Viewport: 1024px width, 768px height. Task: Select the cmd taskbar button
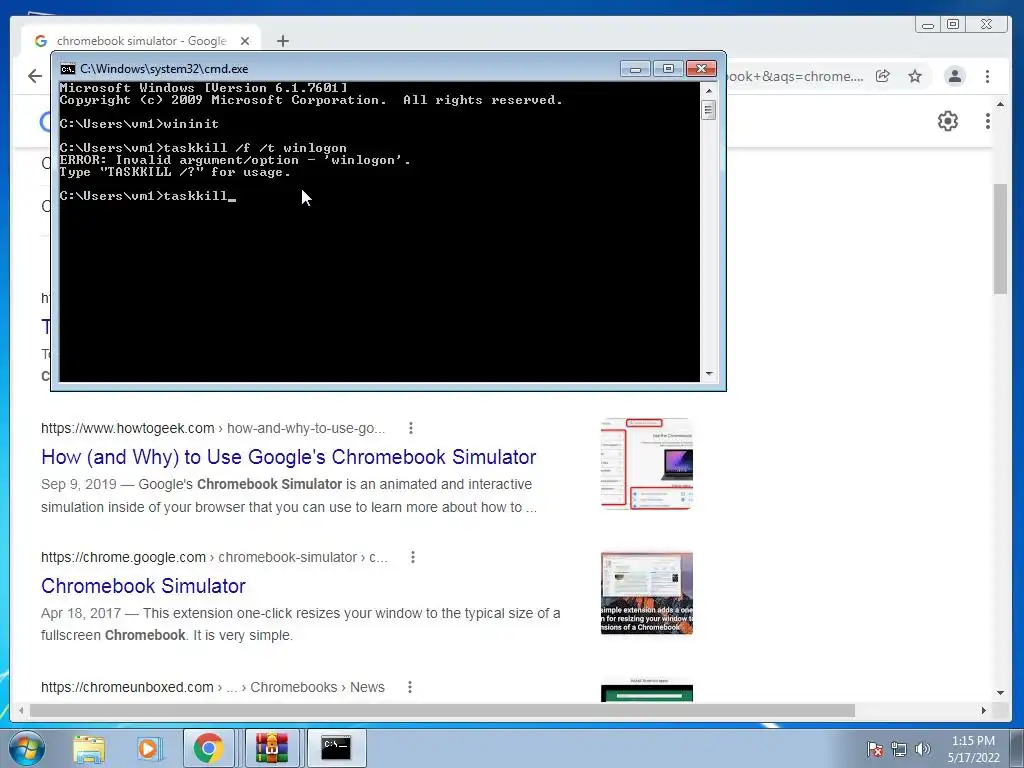(336, 748)
